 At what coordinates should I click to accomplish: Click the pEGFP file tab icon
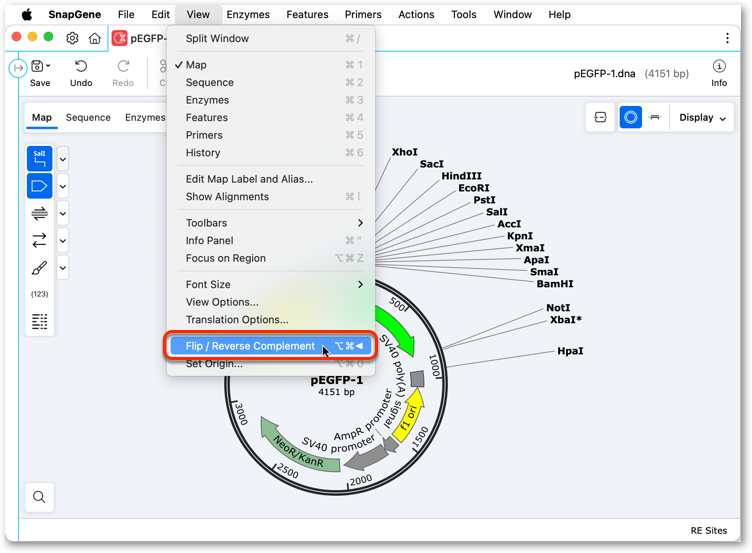(x=119, y=38)
